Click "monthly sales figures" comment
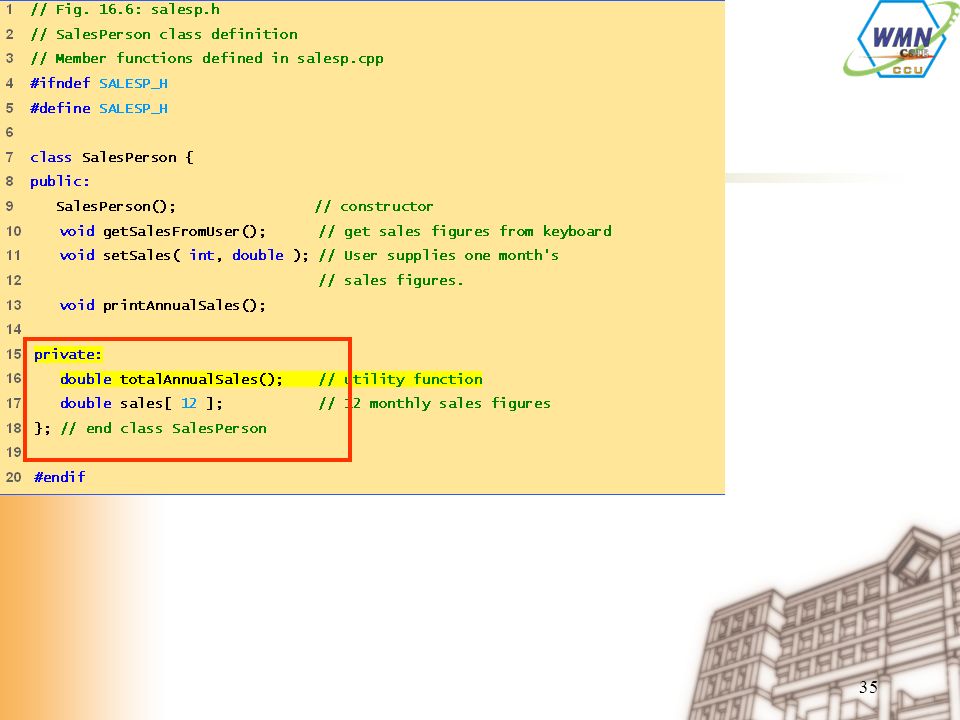960x720 pixels. point(460,403)
